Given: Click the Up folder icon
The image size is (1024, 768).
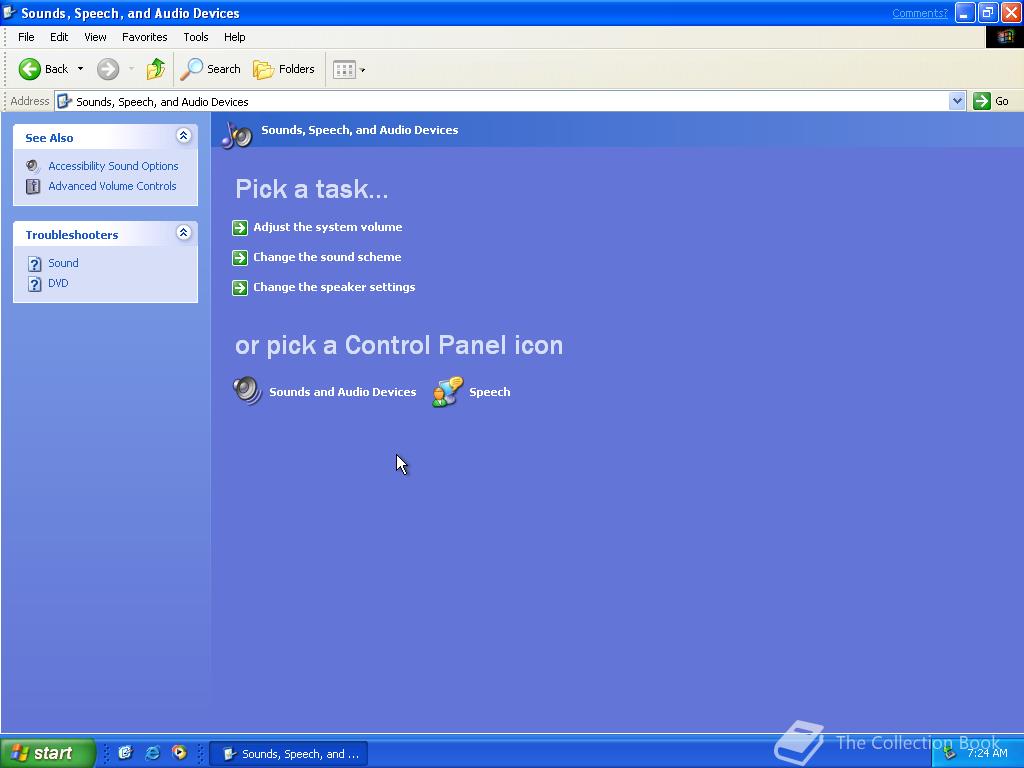Looking at the screenshot, I should [x=155, y=69].
